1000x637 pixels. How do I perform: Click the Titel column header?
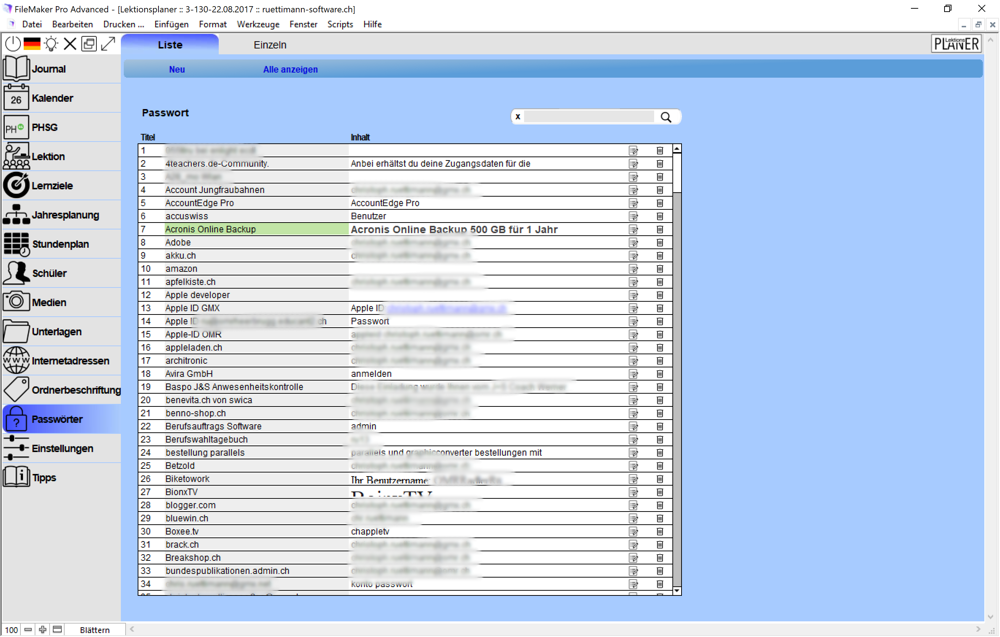[148, 137]
